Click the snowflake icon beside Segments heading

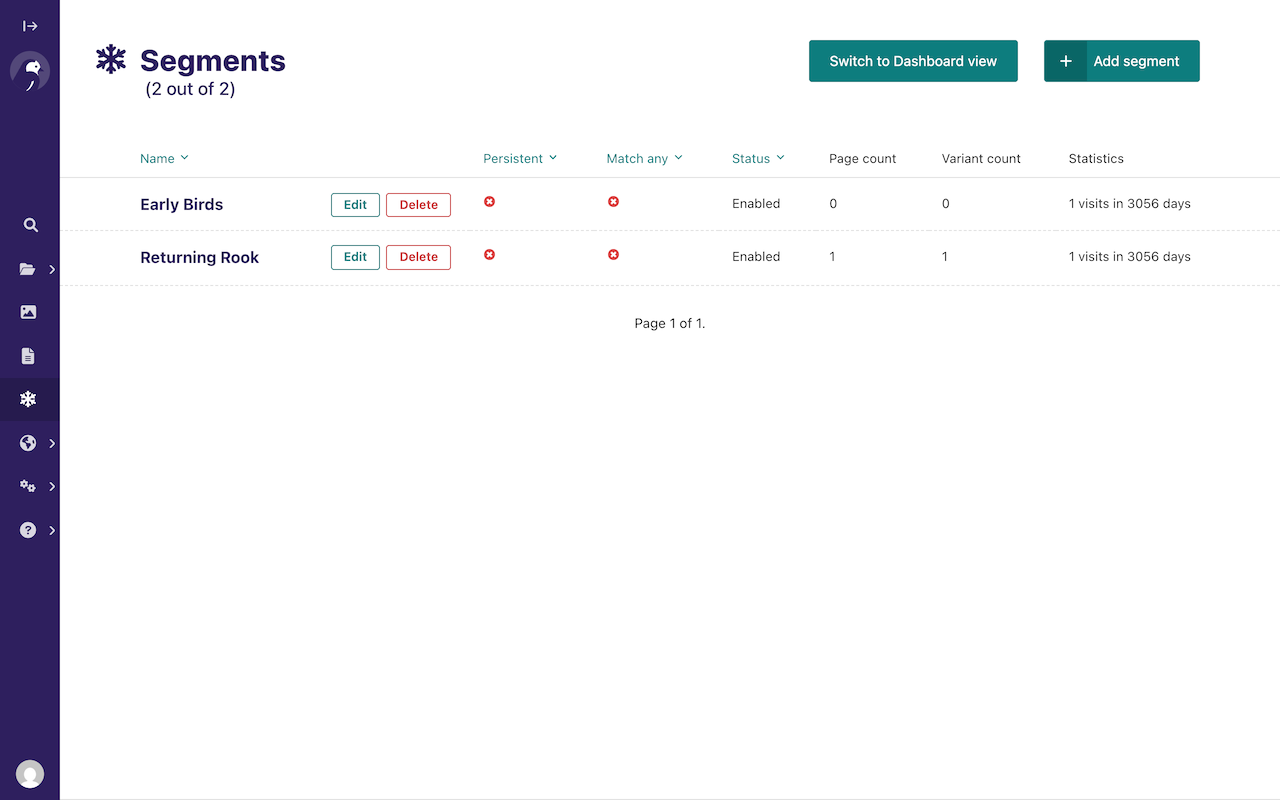111,59
